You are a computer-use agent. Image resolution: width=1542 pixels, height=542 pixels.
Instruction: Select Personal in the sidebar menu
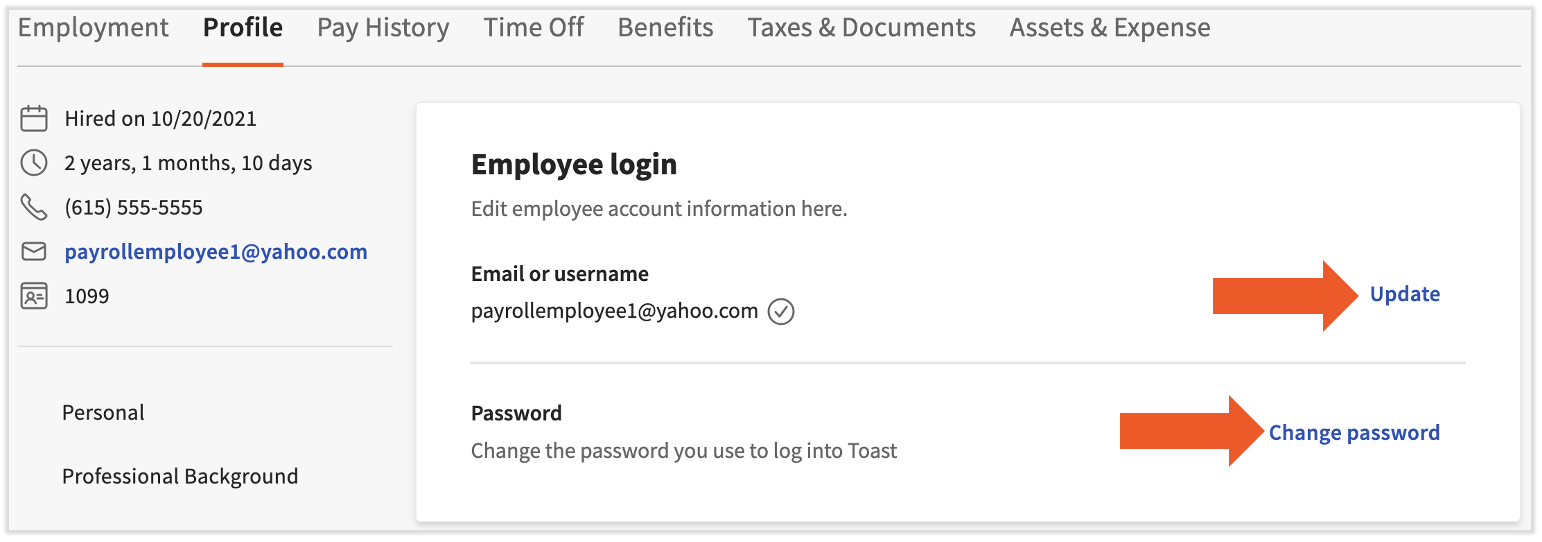tap(103, 413)
